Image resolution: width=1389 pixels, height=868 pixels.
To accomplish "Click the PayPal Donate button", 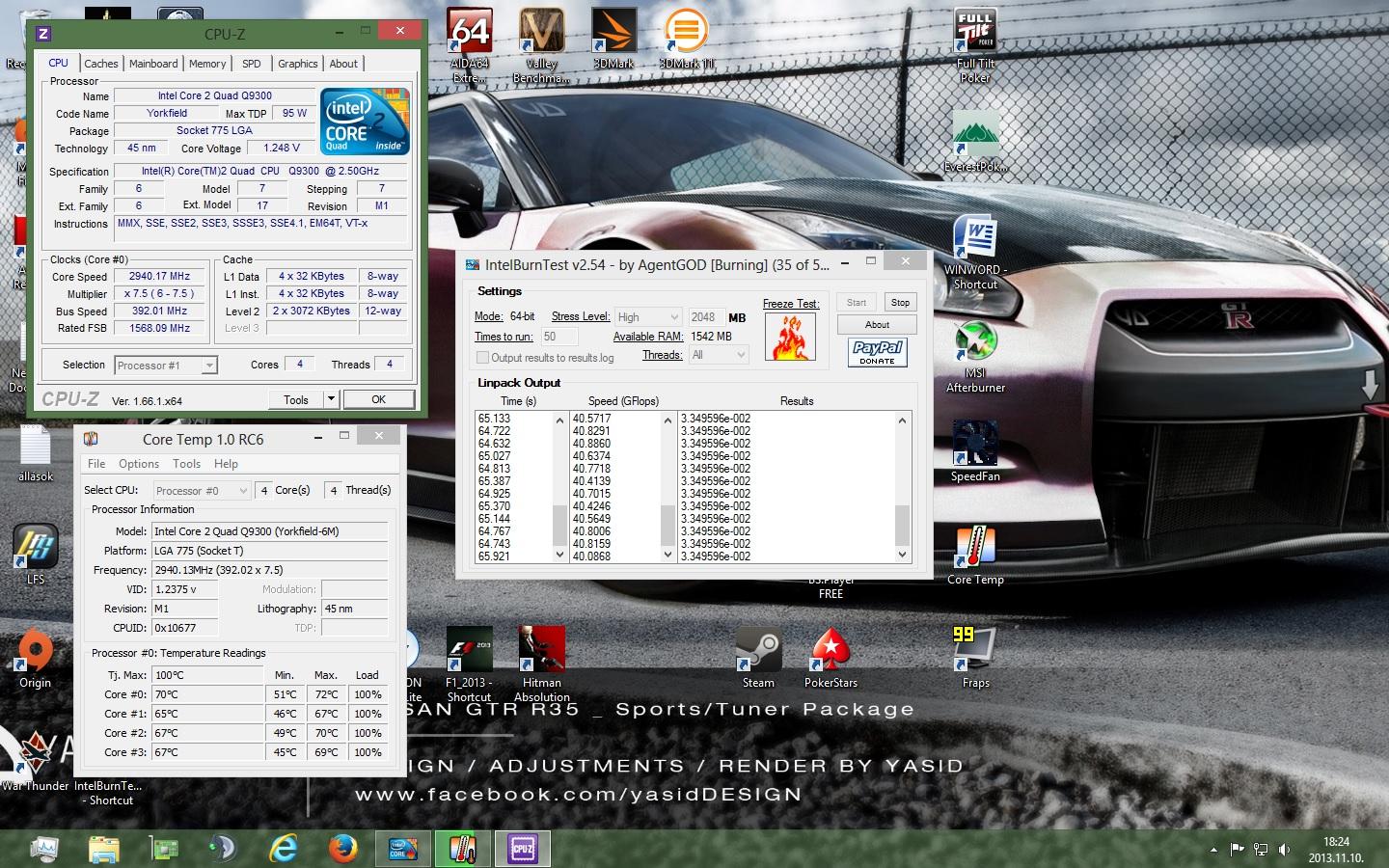I will pyautogui.click(x=877, y=352).
